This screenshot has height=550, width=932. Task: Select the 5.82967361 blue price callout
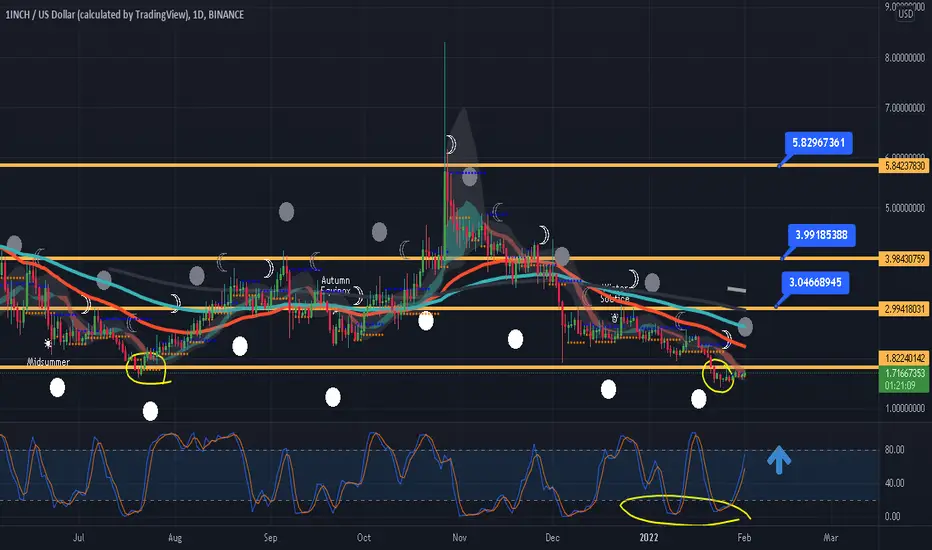(818, 143)
